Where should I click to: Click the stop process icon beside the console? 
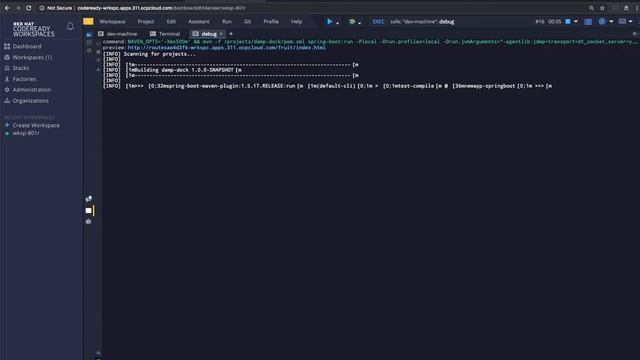click(98, 52)
